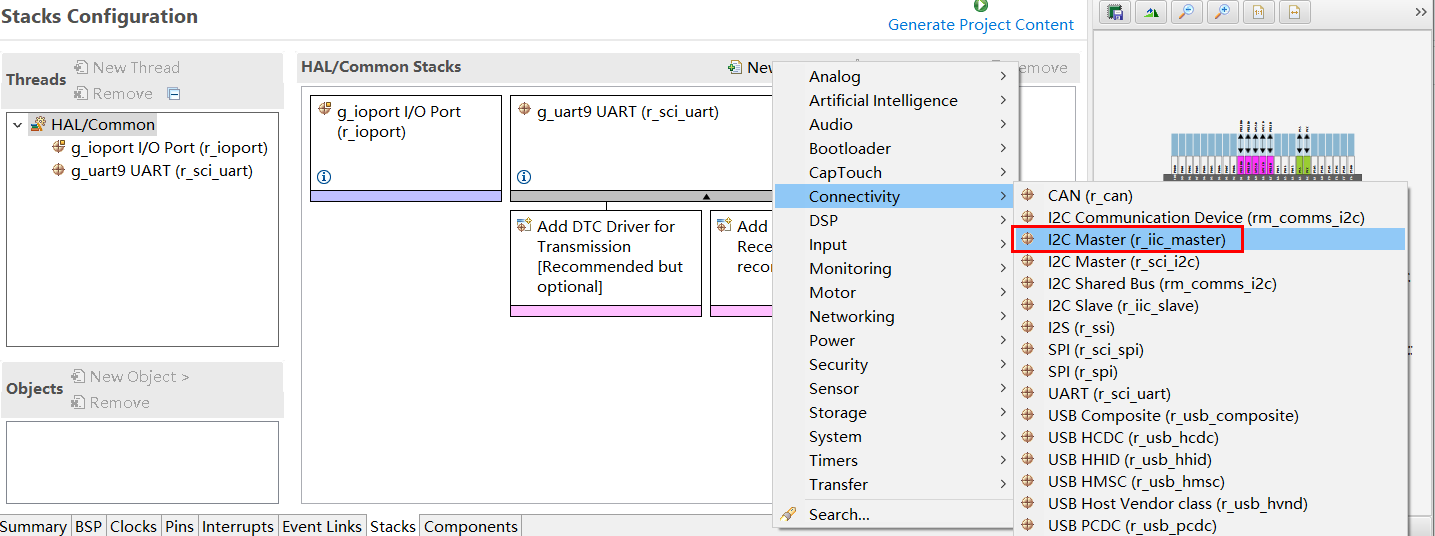Click the Add DTC Driver for Transmission icon
The height and width of the screenshot is (536, 1435).
pyautogui.click(x=525, y=225)
